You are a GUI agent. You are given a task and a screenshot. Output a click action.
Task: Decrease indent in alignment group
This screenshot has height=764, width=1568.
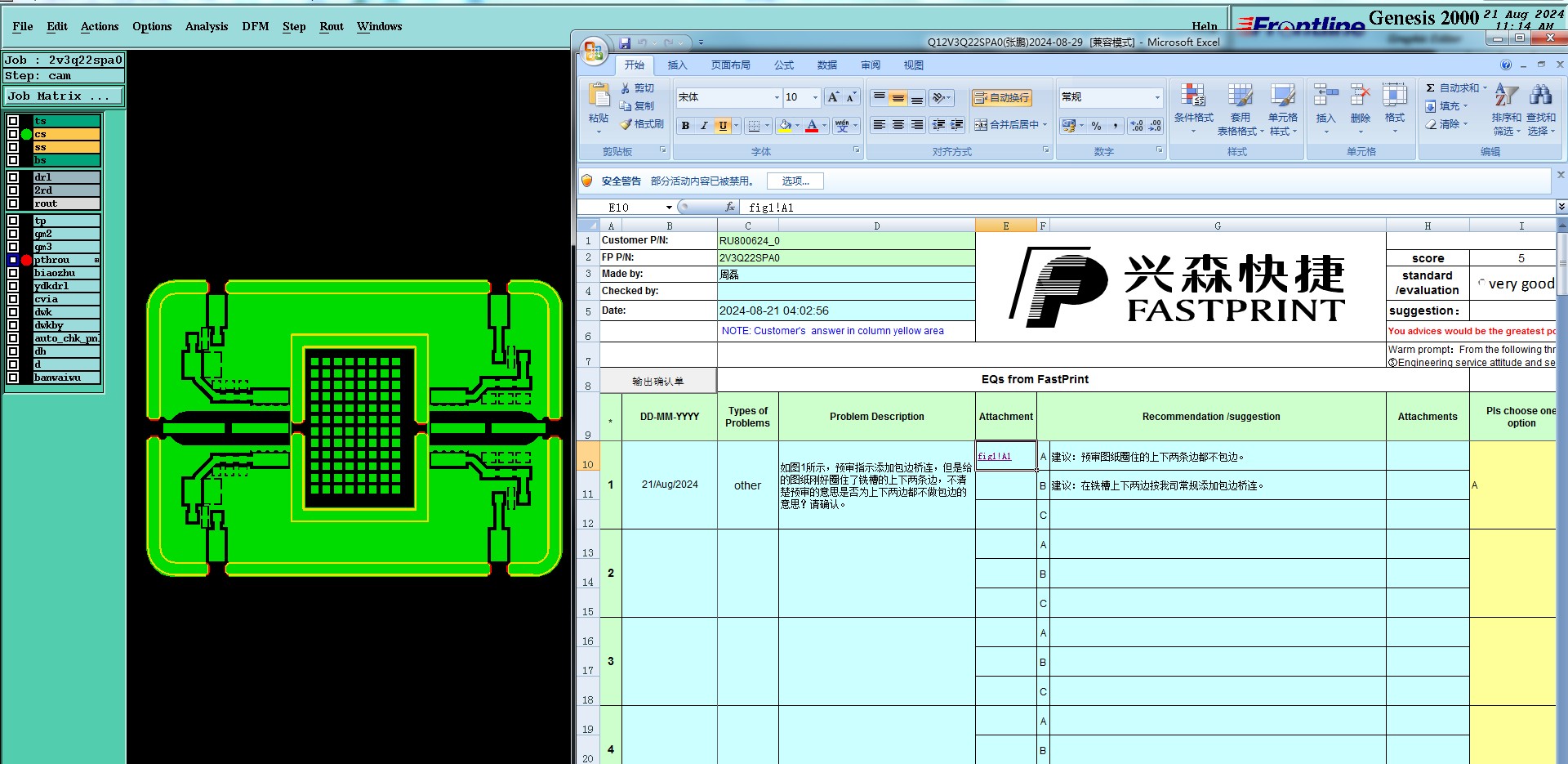[x=938, y=125]
